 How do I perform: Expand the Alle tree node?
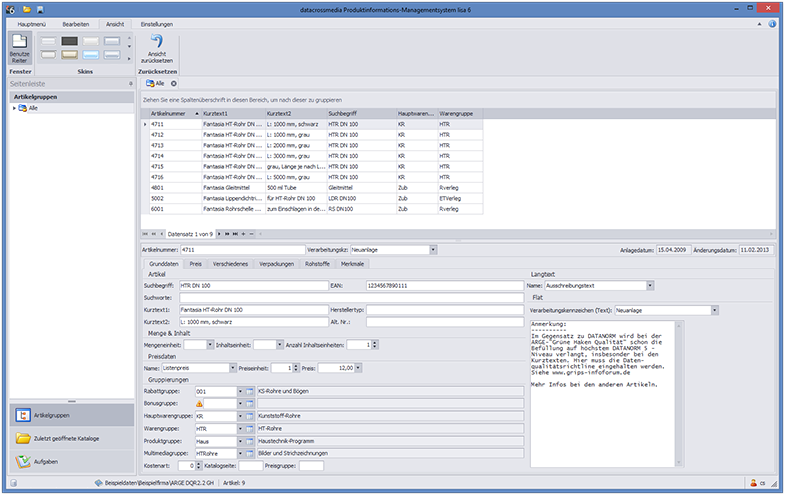pyautogui.click(x=14, y=108)
